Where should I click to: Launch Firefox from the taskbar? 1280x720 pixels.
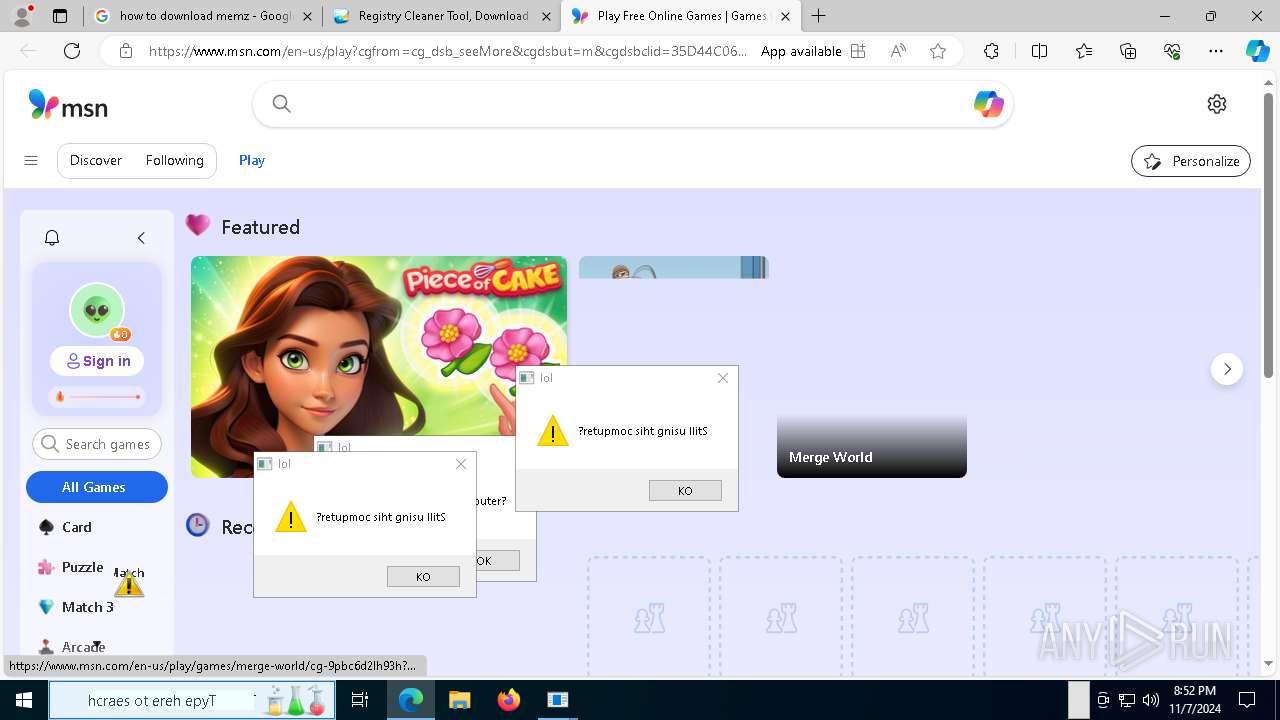[x=509, y=700]
